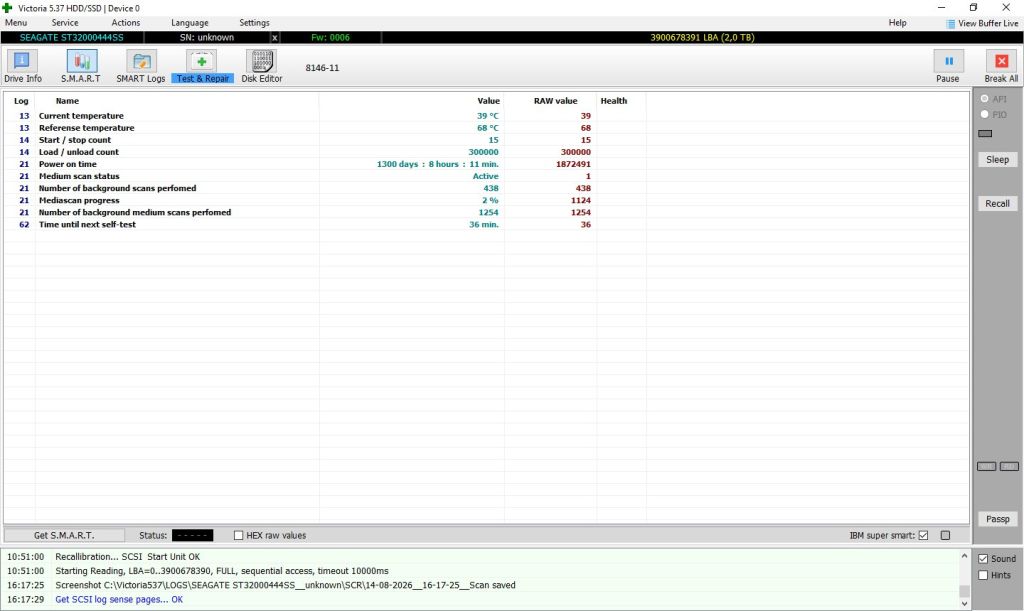Click the Recall button
Image resolution: width=1024 pixels, height=611 pixels.
pos(997,203)
